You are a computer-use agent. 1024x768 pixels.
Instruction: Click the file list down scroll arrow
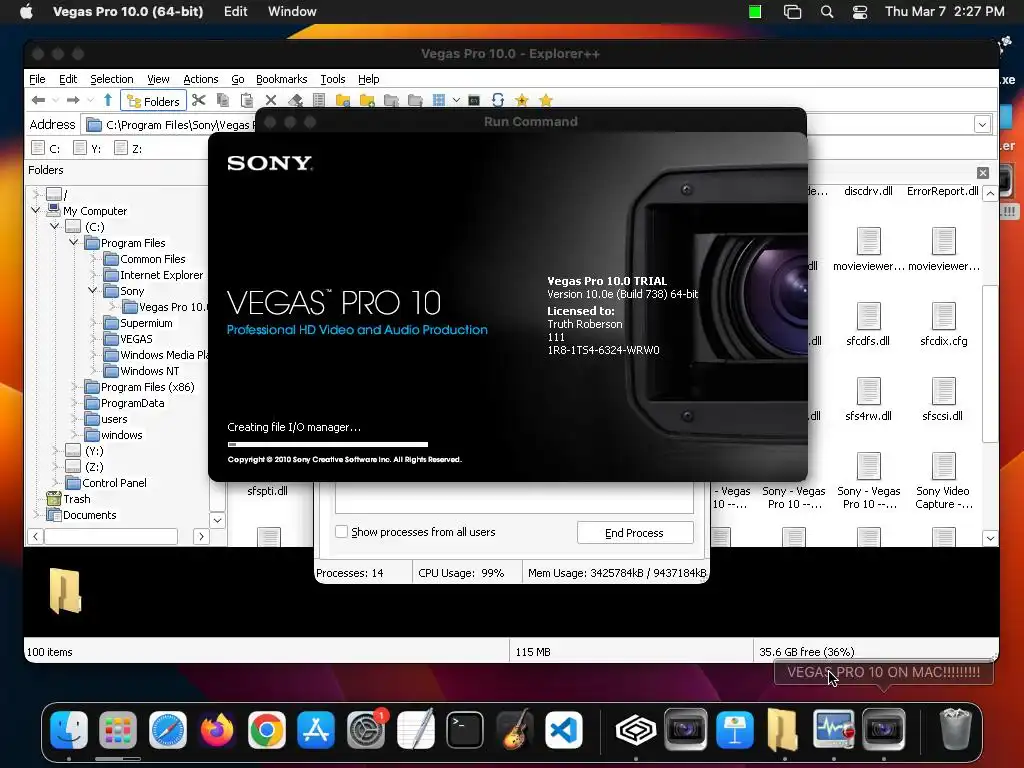point(990,538)
